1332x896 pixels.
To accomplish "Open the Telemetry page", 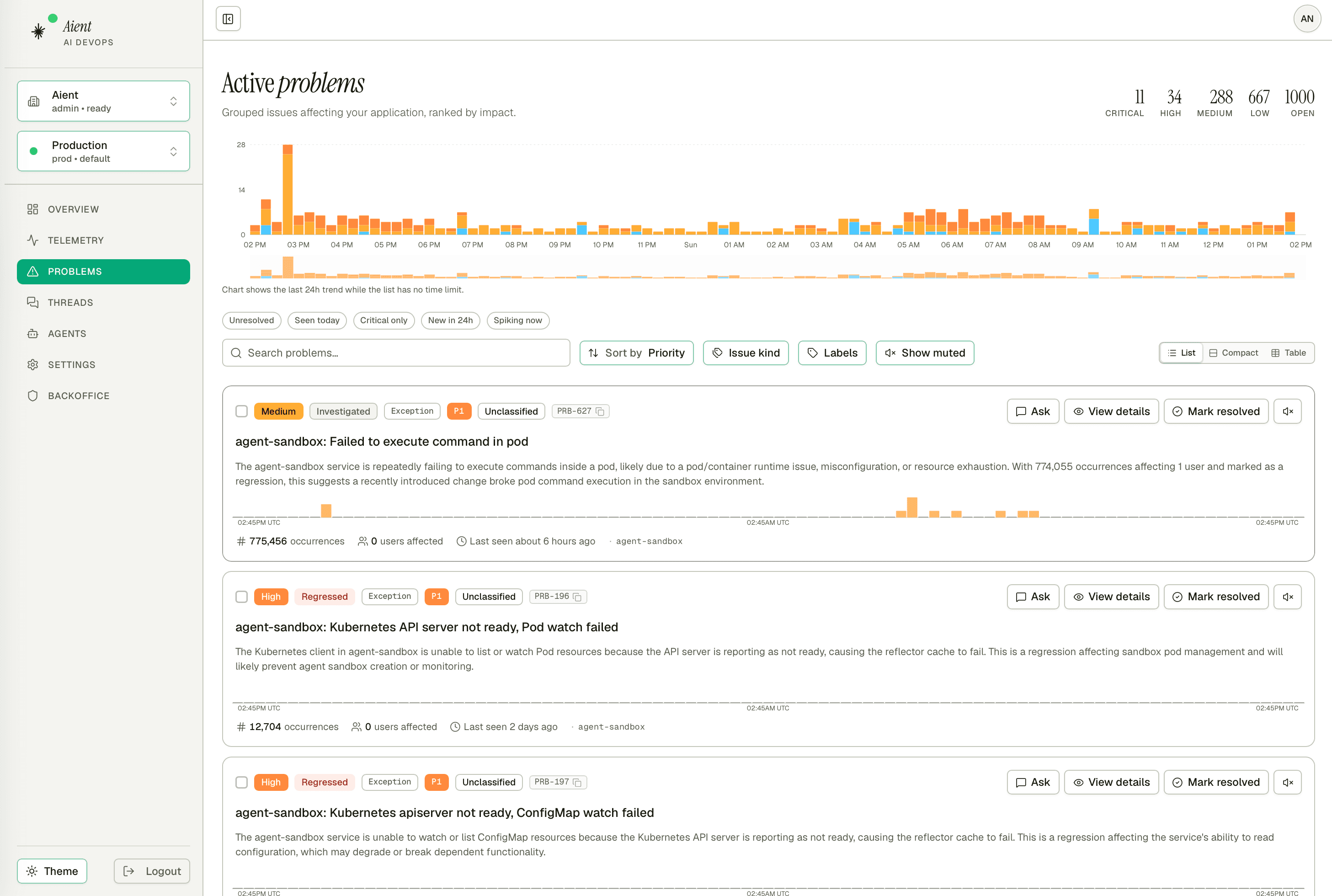I will (103, 240).
